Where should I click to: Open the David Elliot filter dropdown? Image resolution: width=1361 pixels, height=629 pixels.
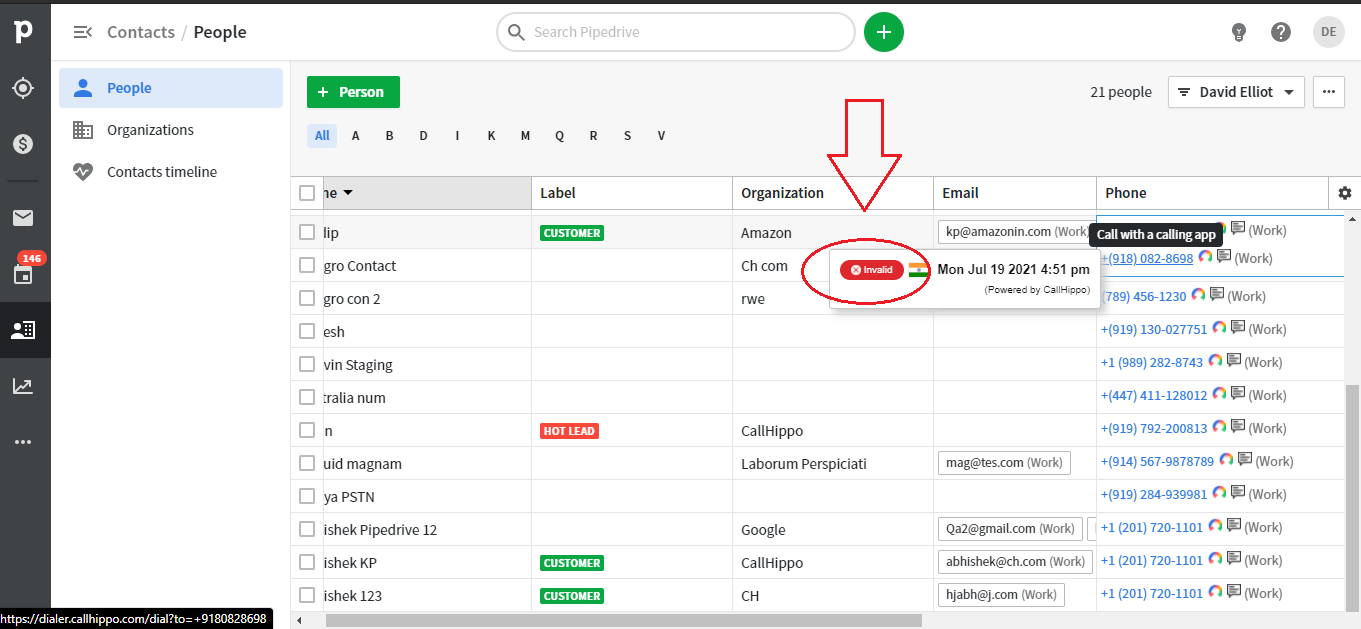click(x=1236, y=92)
